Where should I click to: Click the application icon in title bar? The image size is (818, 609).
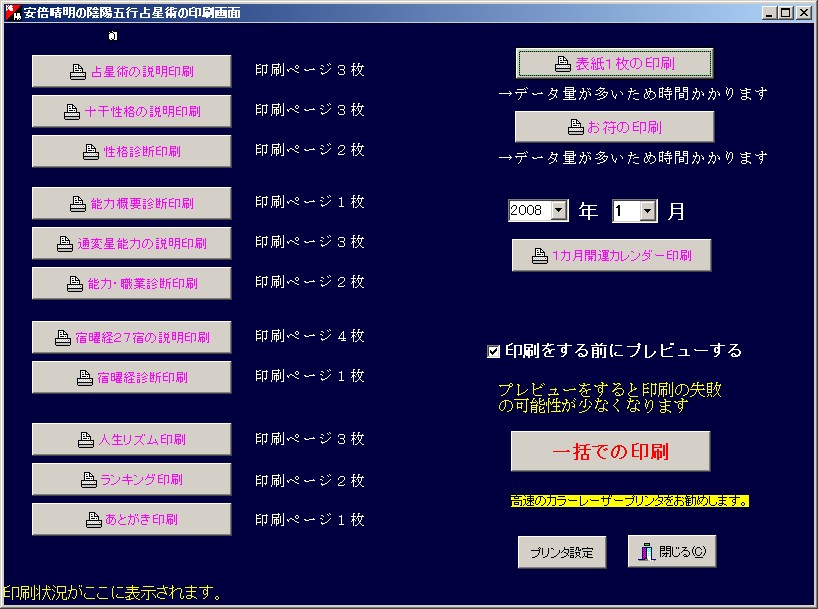pos(13,13)
